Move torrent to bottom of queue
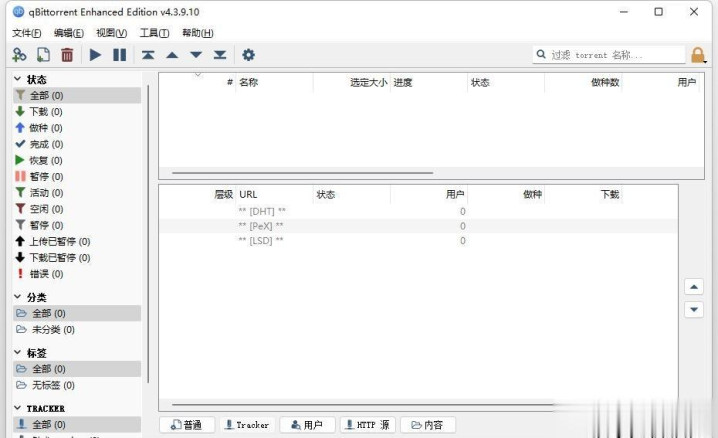Viewport: 718px width, 438px height. click(x=220, y=55)
